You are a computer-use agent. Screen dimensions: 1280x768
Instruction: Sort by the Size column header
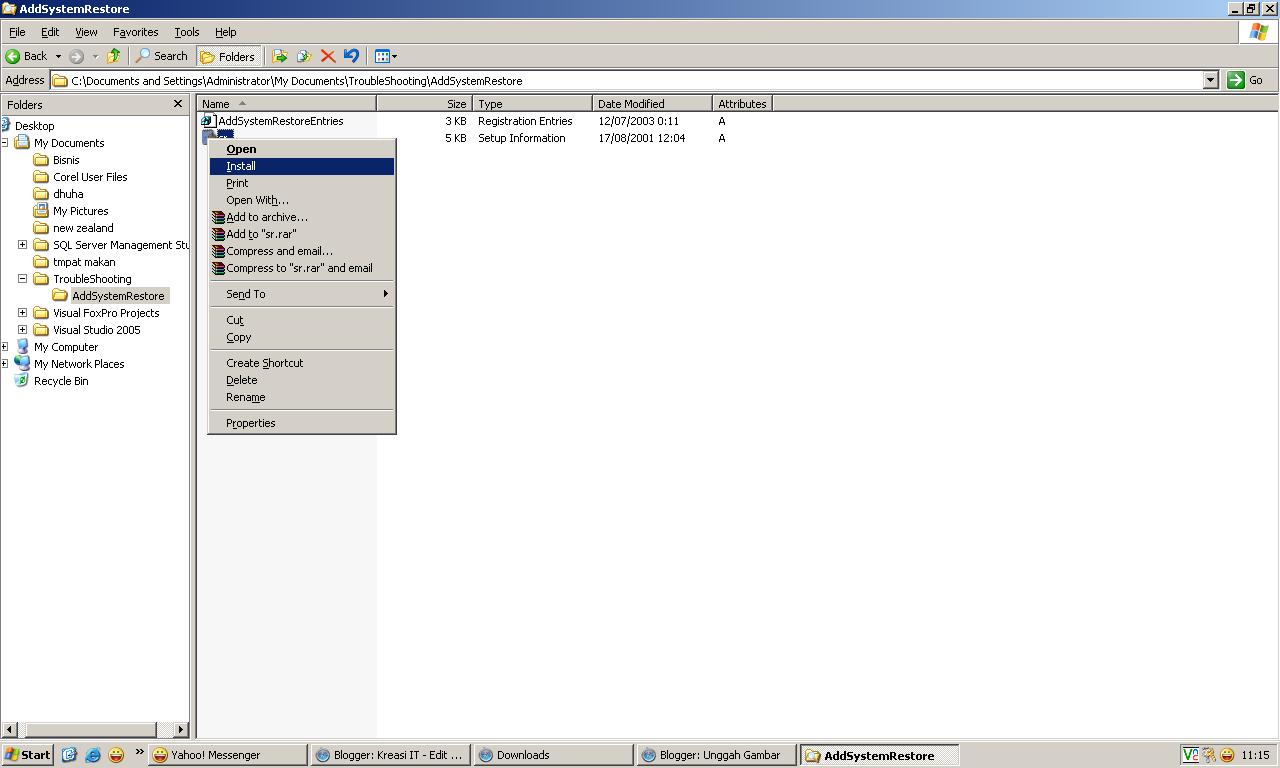pos(424,104)
